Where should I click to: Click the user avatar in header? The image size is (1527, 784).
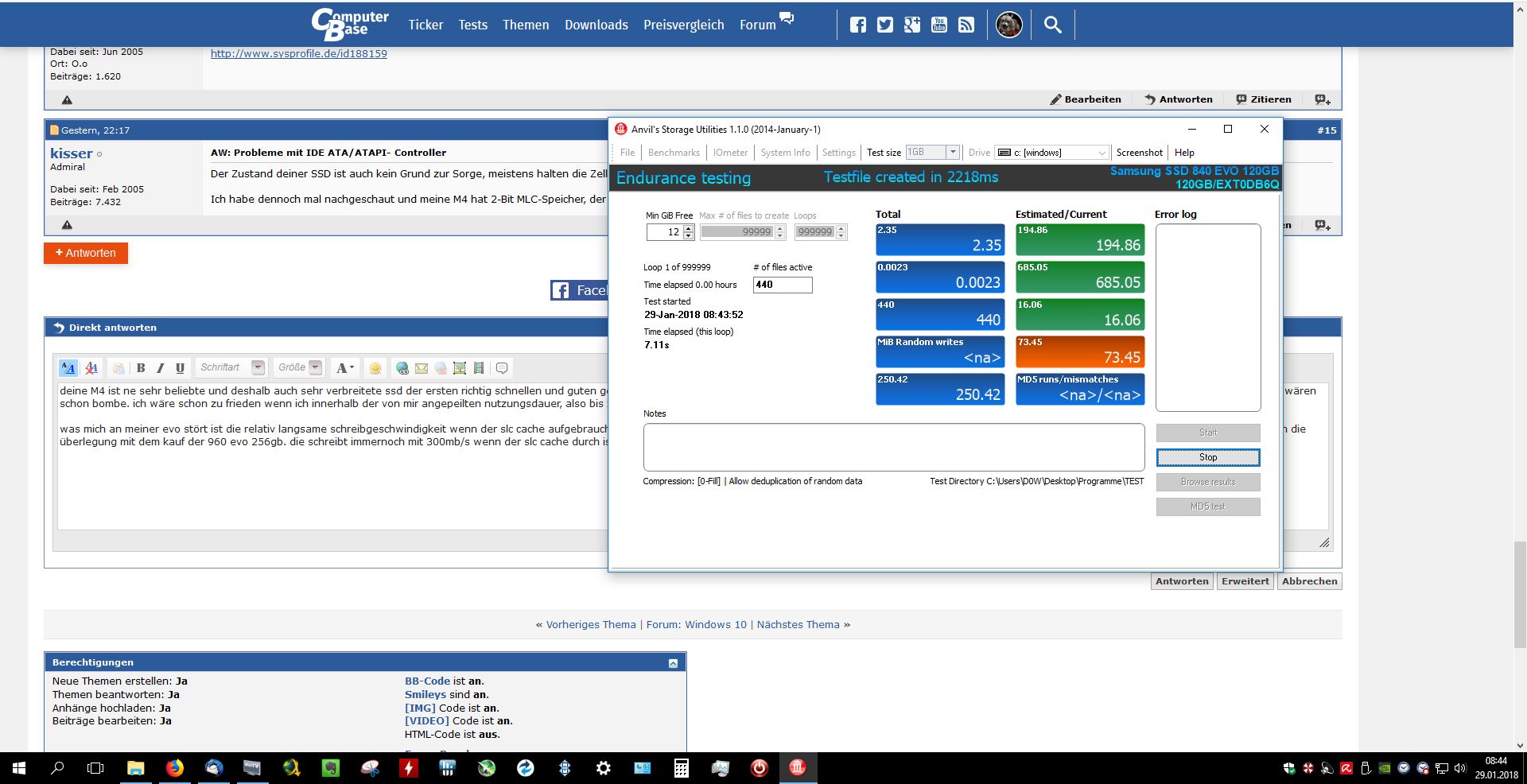[x=1009, y=25]
